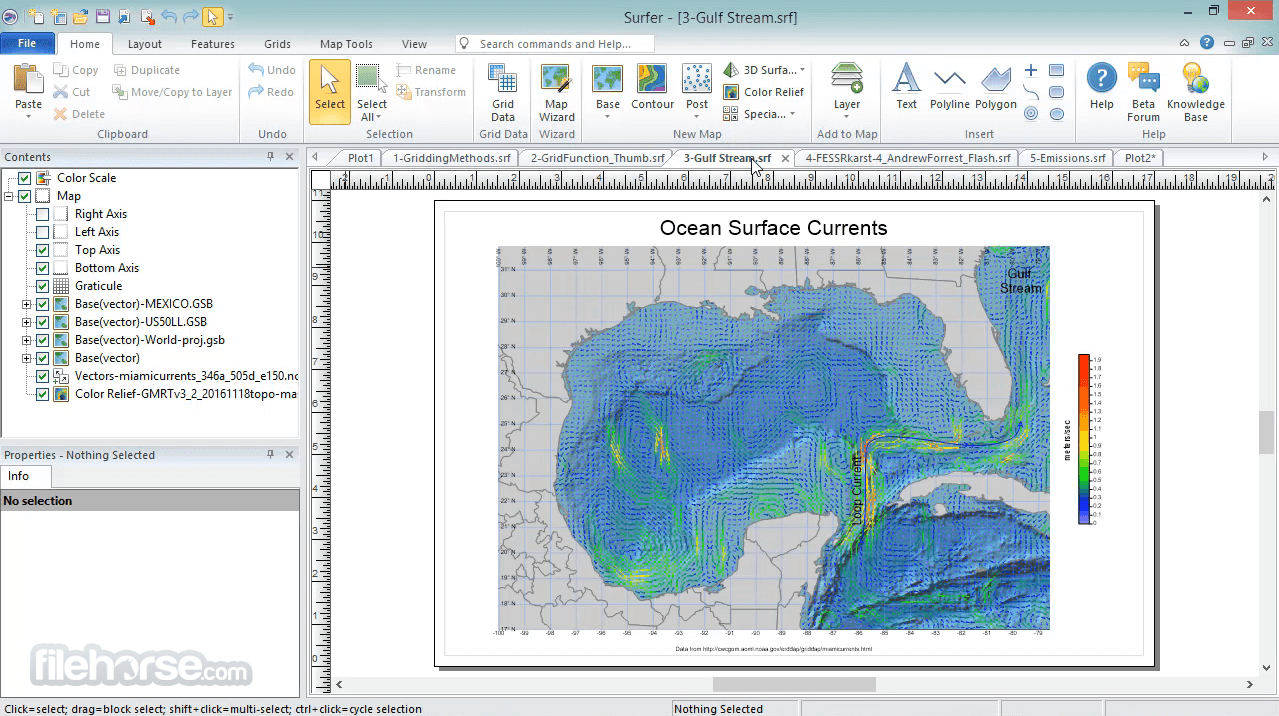
Task: Create a new Base map
Action: click(608, 91)
